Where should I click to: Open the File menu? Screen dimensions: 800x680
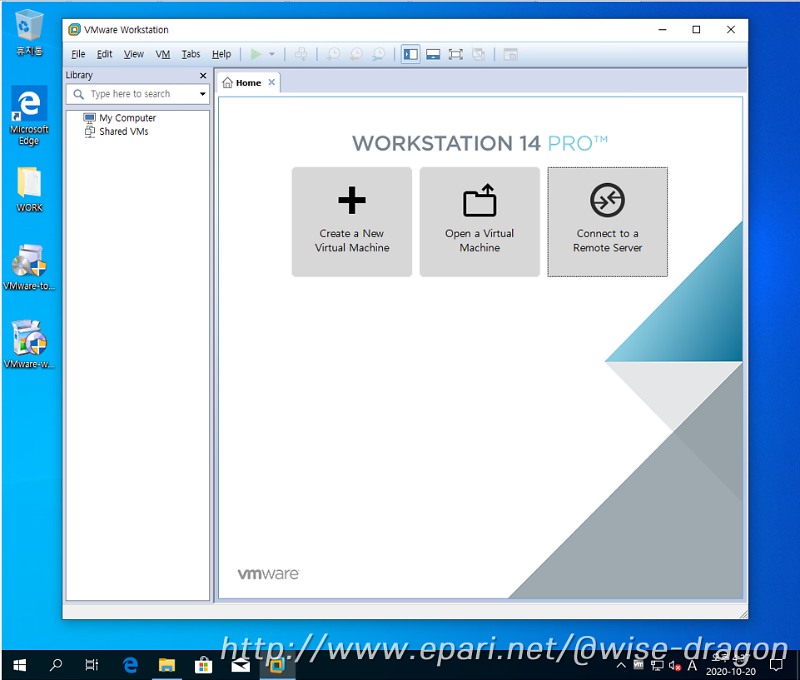(x=78, y=54)
